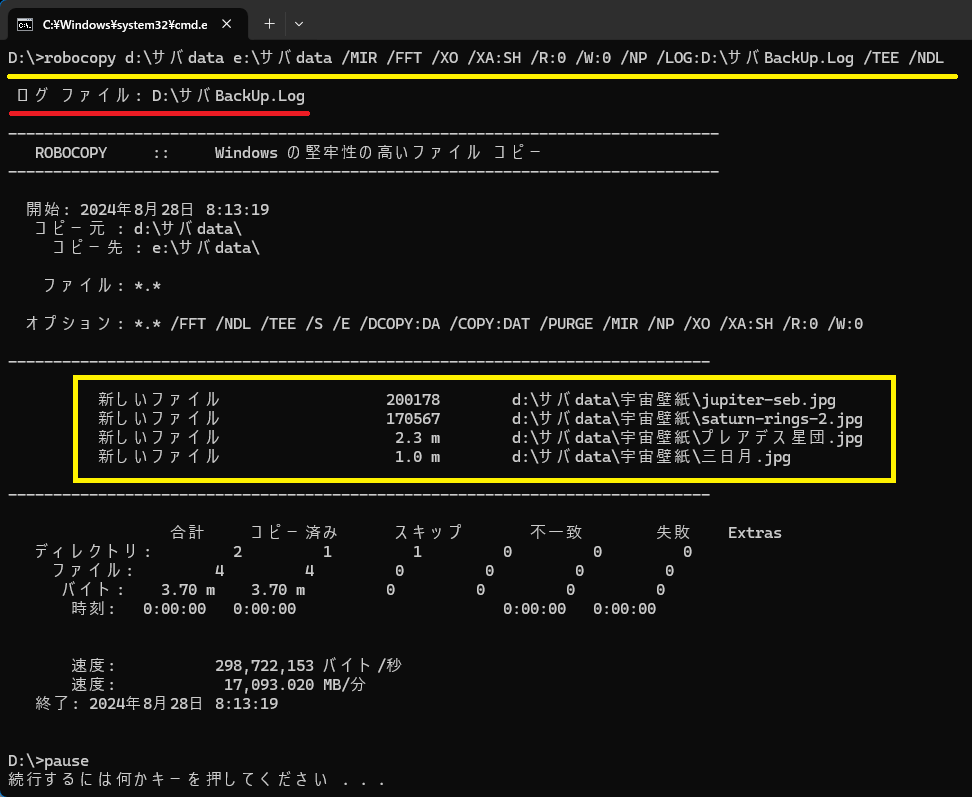The width and height of the screenshot is (972, 797).
Task: Click the start time 2024年8月28日 8:13:19
Action: coord(174,209)
